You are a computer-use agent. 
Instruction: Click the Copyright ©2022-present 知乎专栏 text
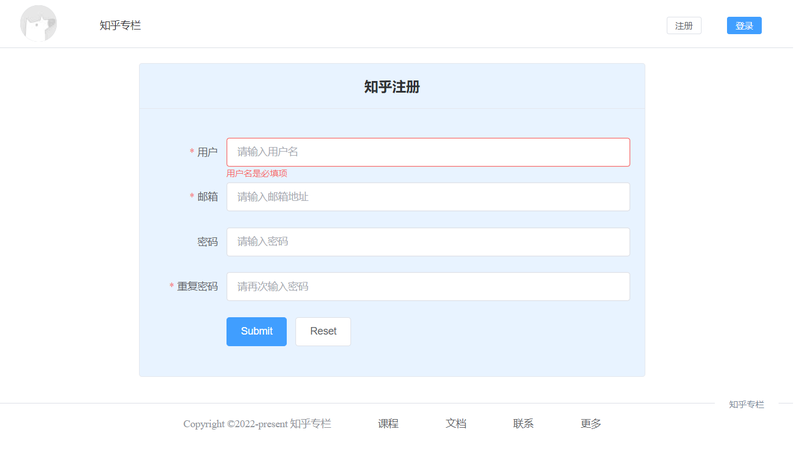pos(257,424)
